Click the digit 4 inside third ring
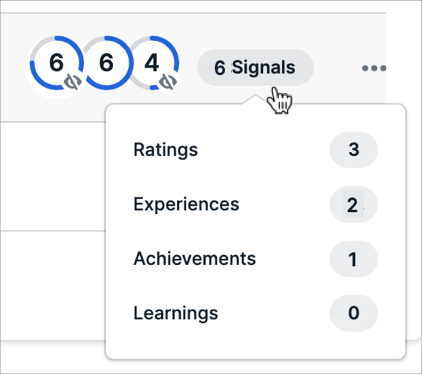The width and height of the screenshot is (422, 374). (x=152, y=63)
